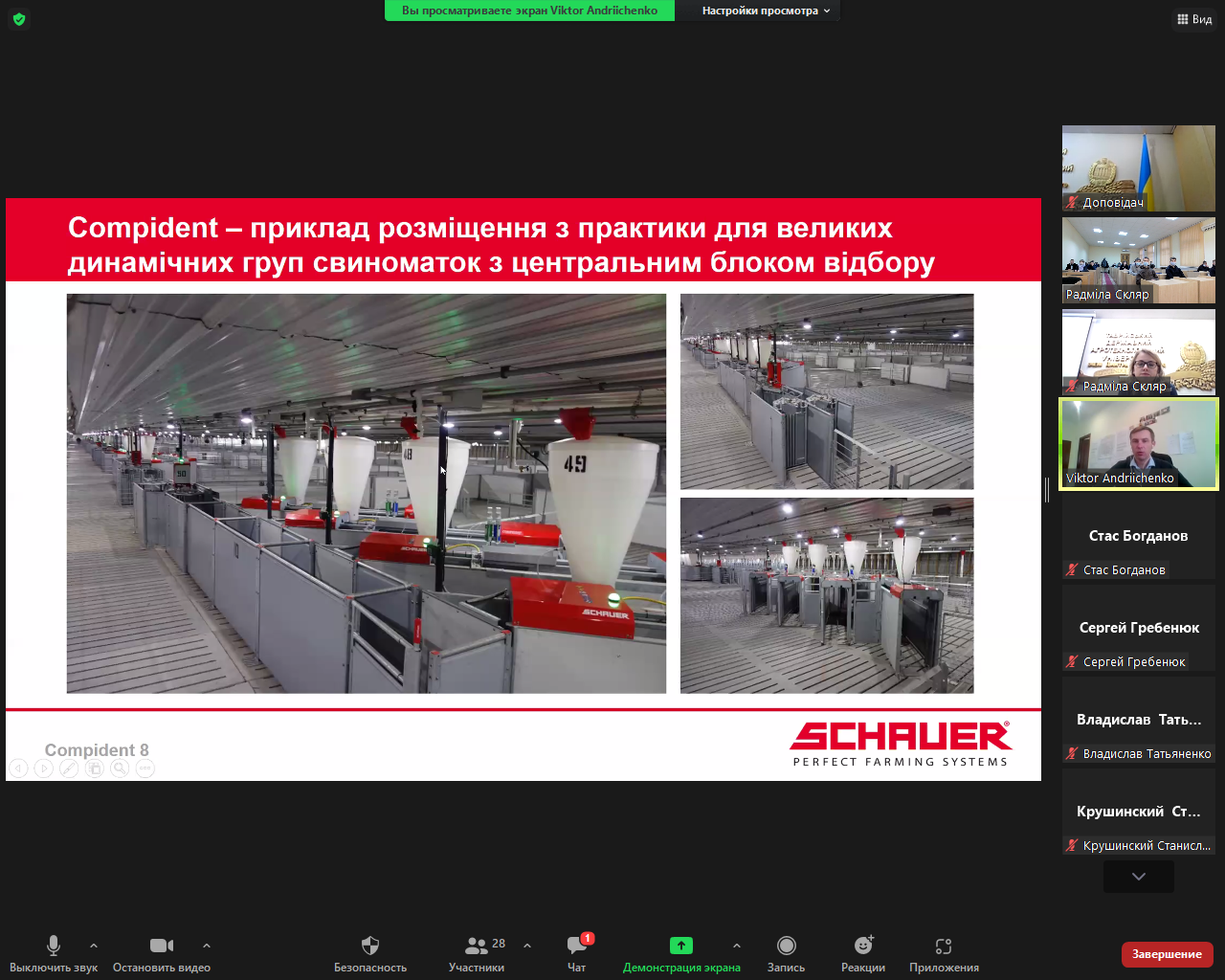Select the Владислав Татьяненко participant tile
Viewport: 1225px width, 980px height.
(x=1139, y=720)
